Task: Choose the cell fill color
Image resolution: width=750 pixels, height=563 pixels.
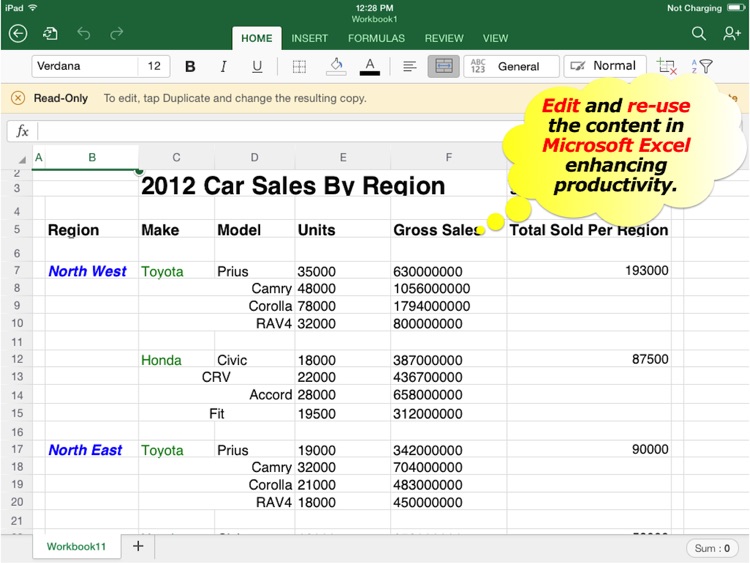Action: click(336, 66)
